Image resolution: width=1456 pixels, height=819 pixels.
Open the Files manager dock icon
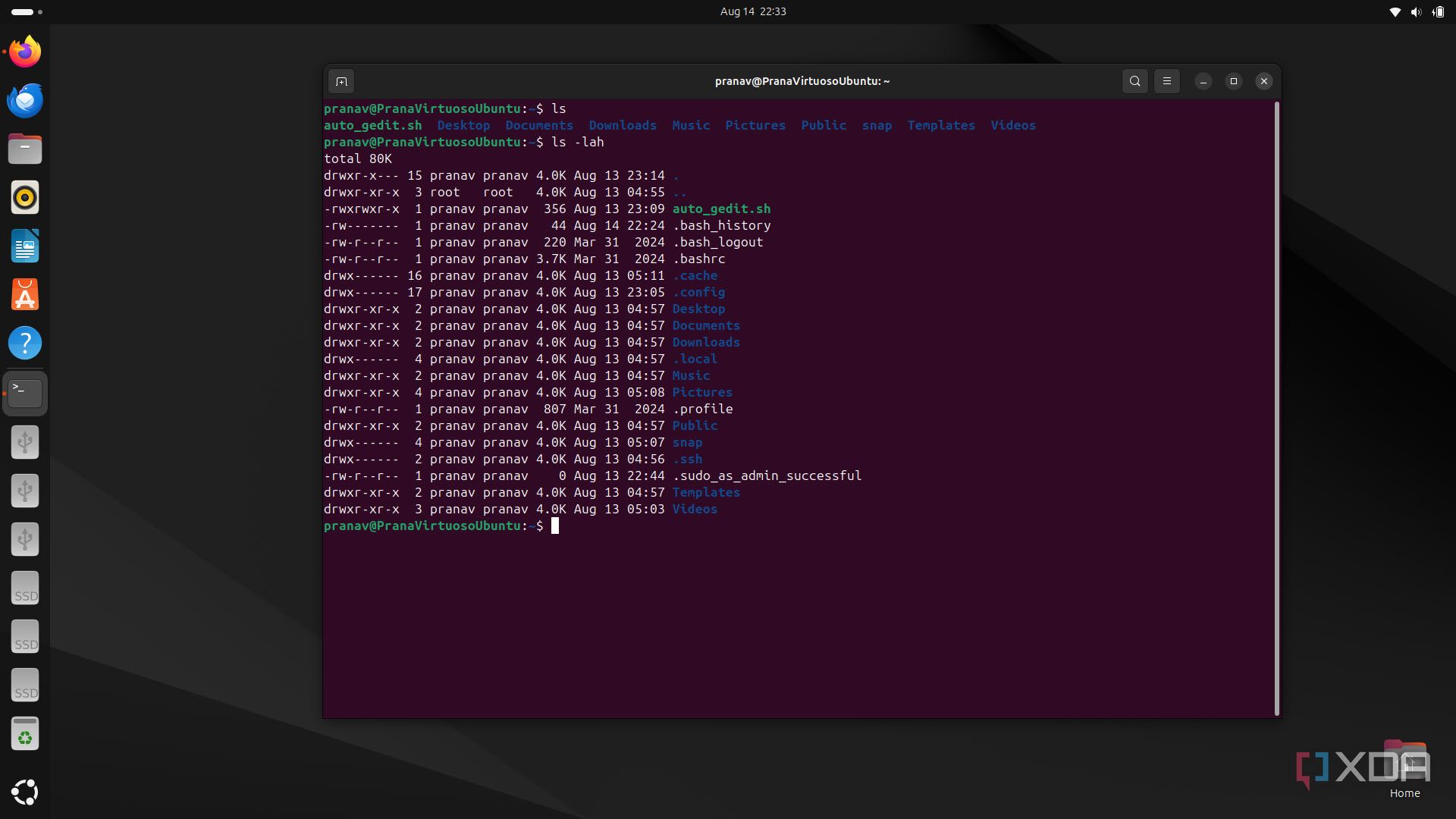coord(25,149)
